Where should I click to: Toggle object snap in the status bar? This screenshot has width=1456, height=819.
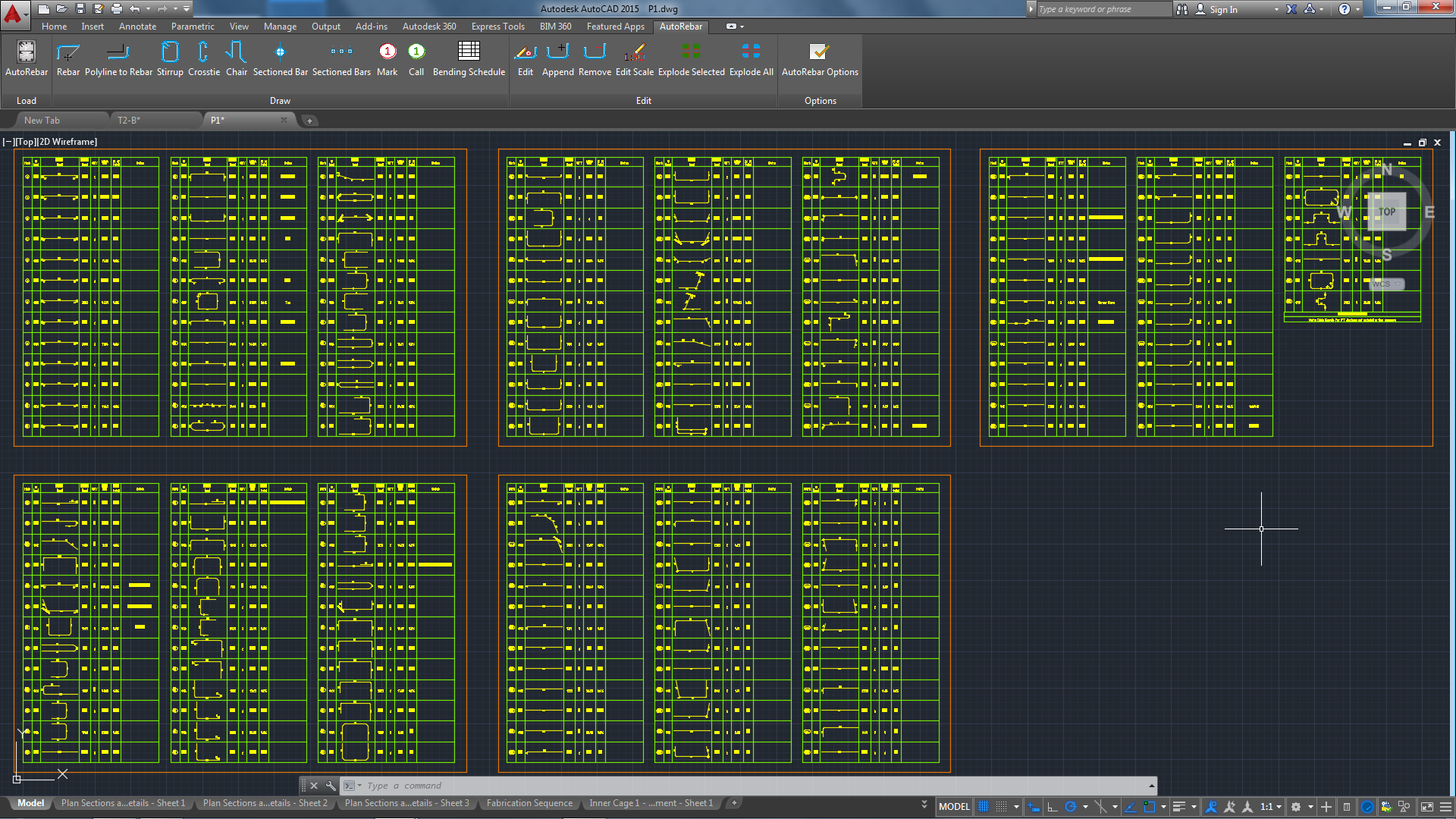1151,806
